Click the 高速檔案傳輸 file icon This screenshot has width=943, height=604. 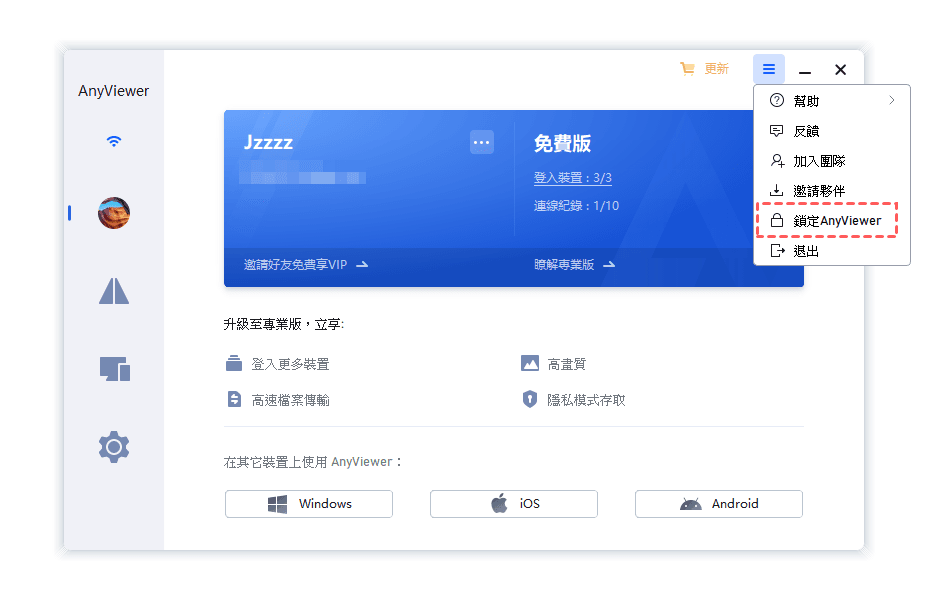pos(235,399)
